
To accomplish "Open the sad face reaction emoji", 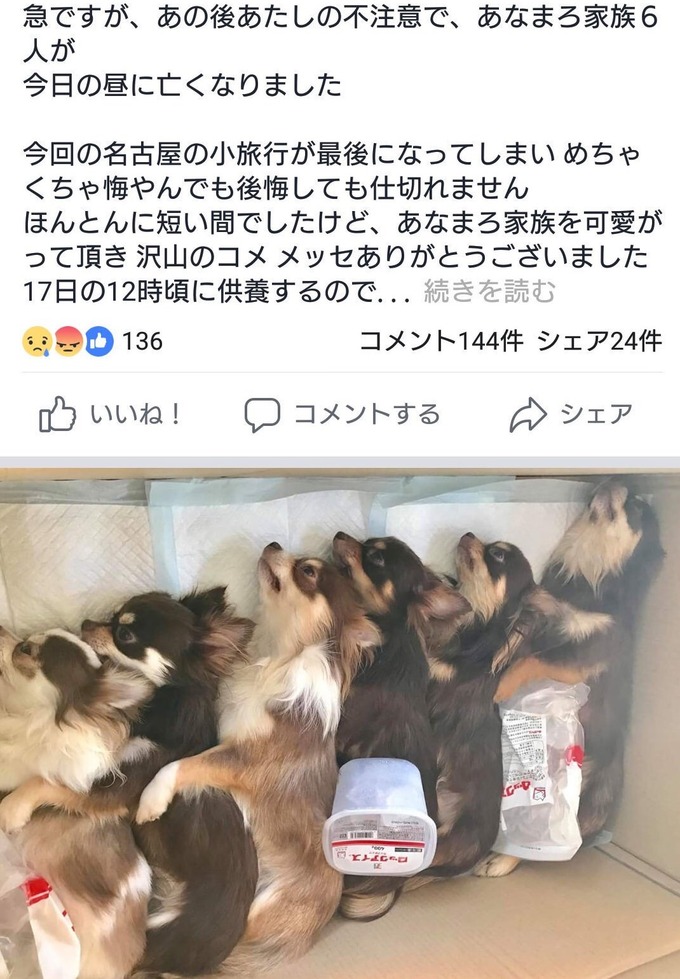I will (x=37, y=342).
